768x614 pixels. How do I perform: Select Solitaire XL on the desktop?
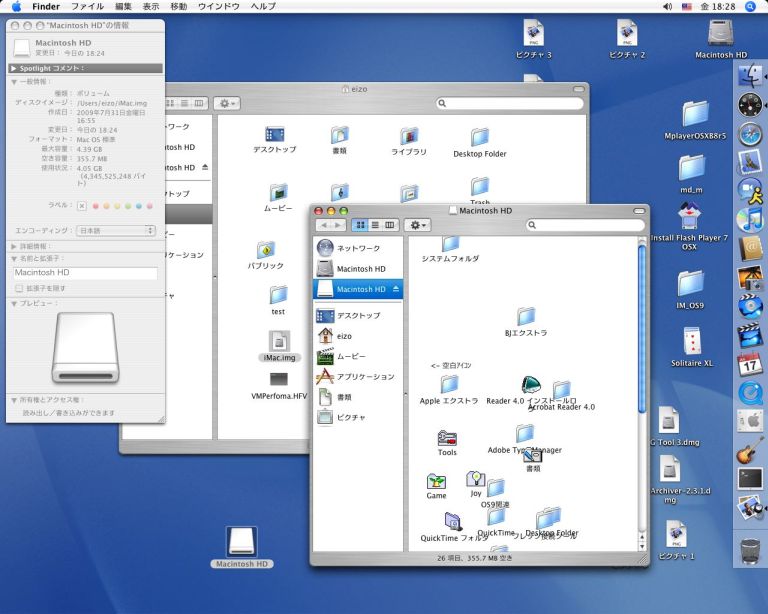tap(692, 347)
